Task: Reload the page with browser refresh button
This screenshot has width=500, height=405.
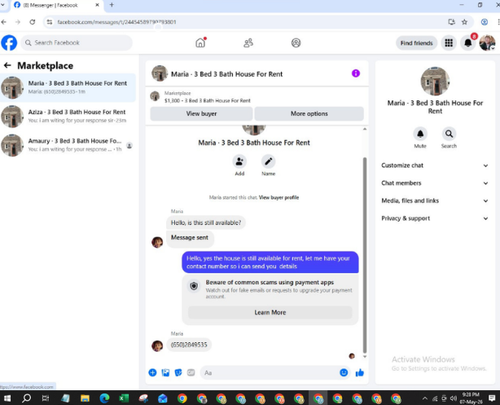Action: click(32, 22)
